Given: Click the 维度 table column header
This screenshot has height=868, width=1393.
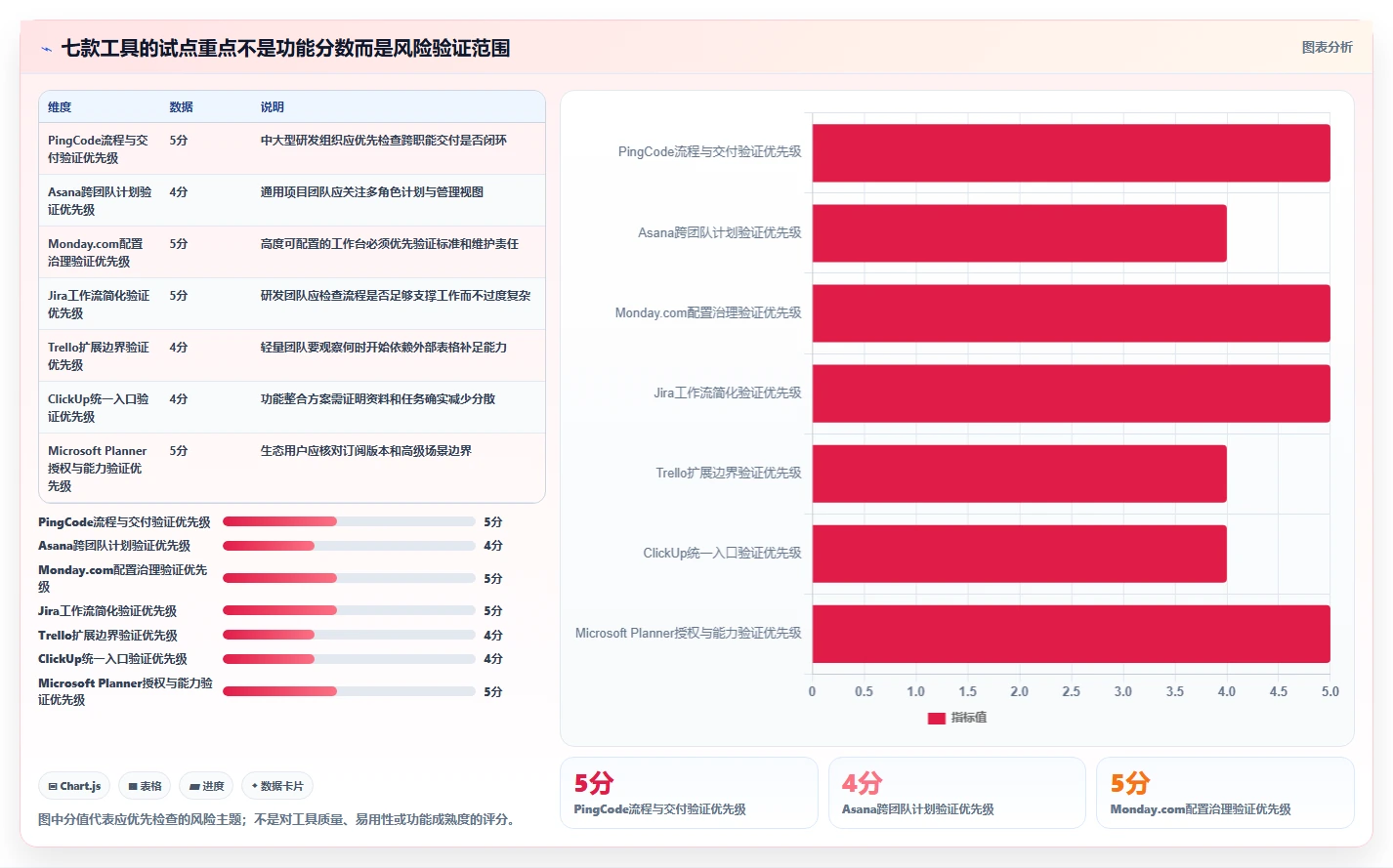Looking at the screenshot, I should coord(60,107).
